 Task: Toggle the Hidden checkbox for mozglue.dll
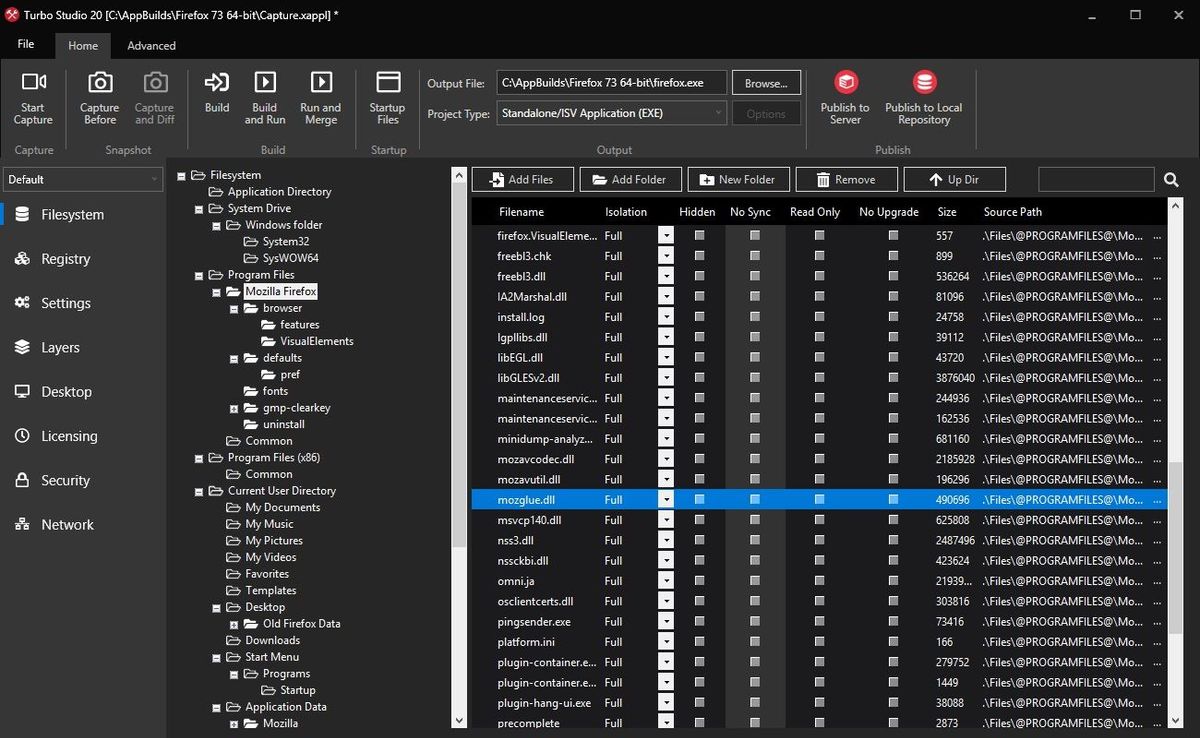click(x=697, y=499)
